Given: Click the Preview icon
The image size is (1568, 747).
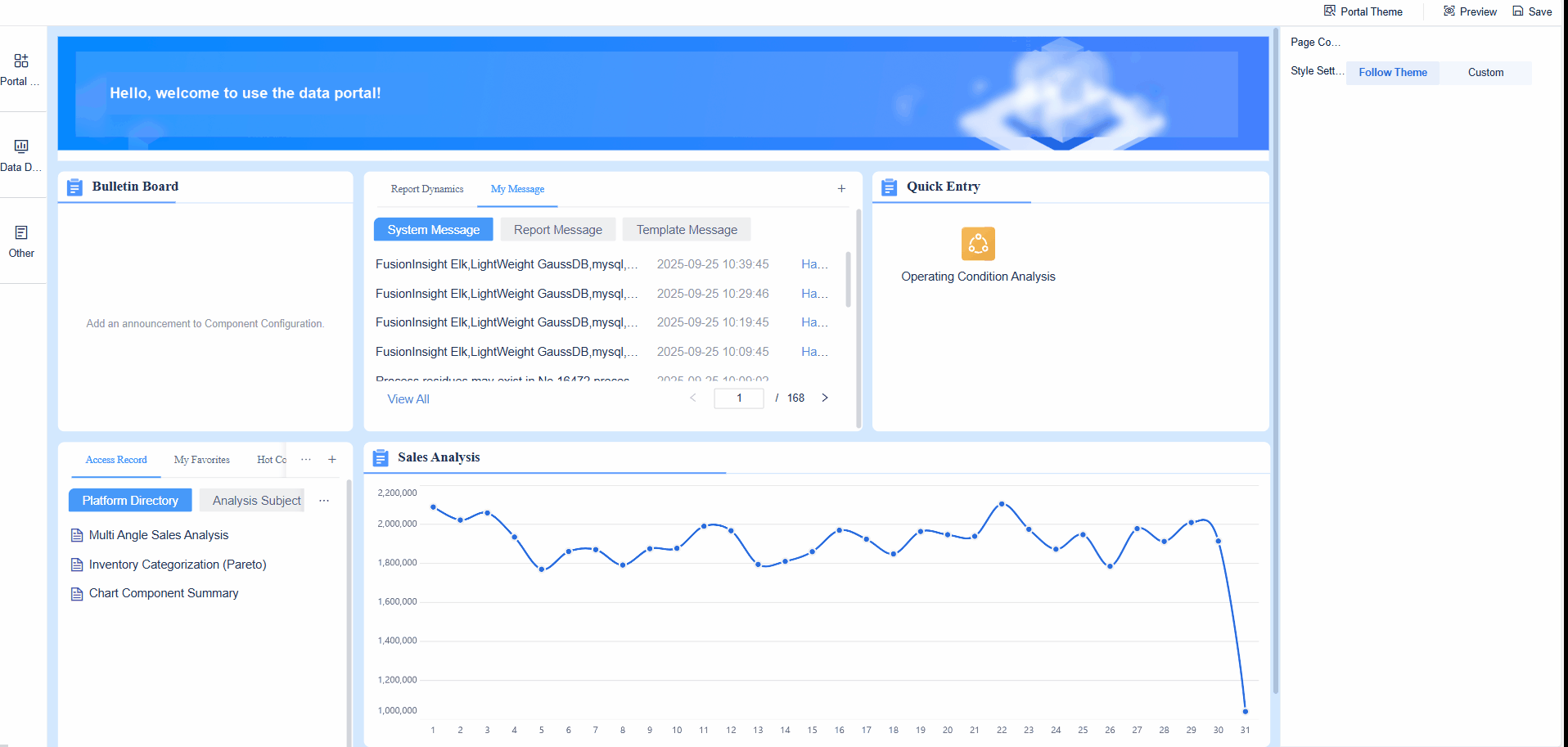Looking at the screenshot, I should [x=1449, y=11].
